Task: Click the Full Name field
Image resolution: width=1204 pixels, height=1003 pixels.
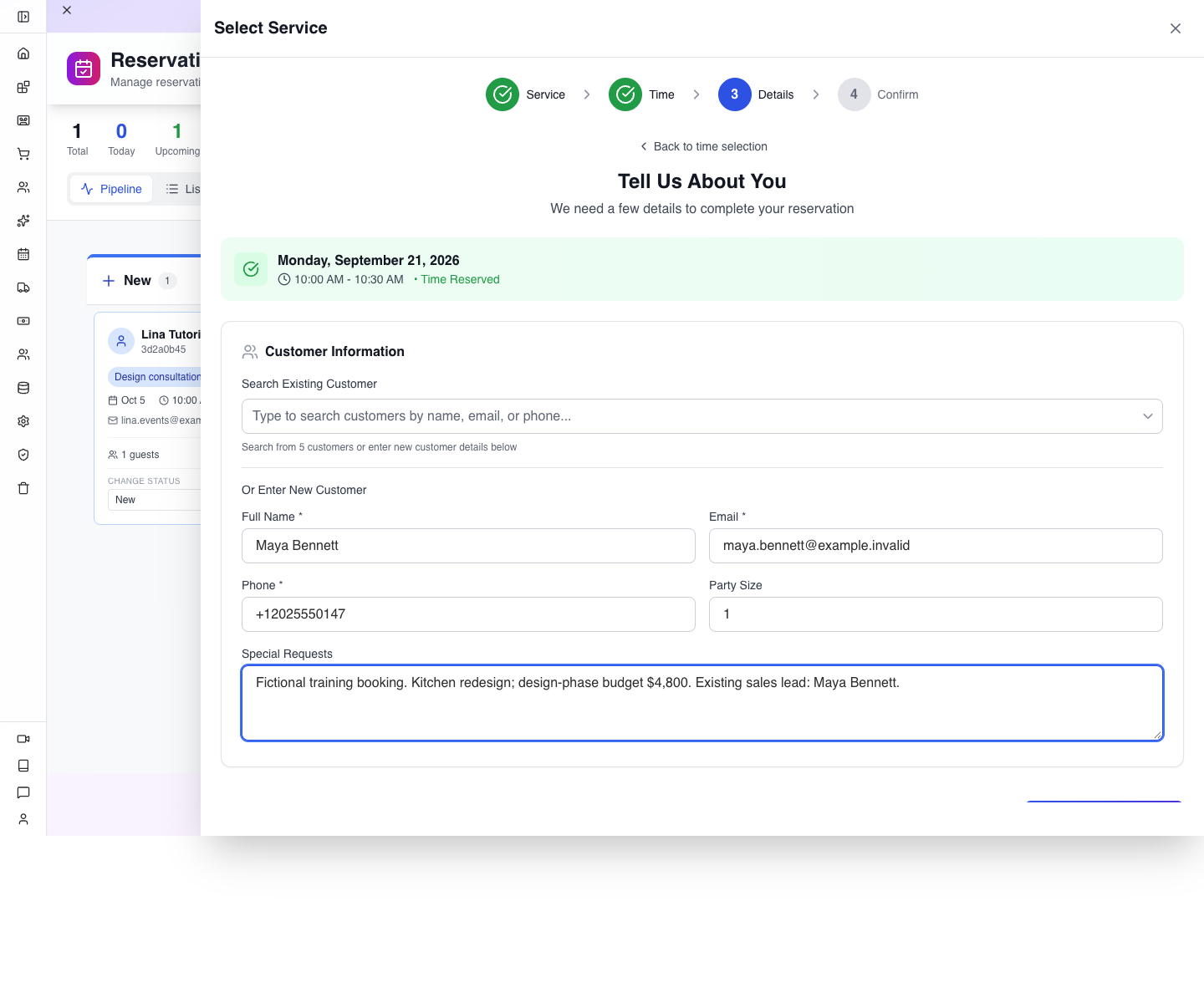Action: [x=468, y=546]
